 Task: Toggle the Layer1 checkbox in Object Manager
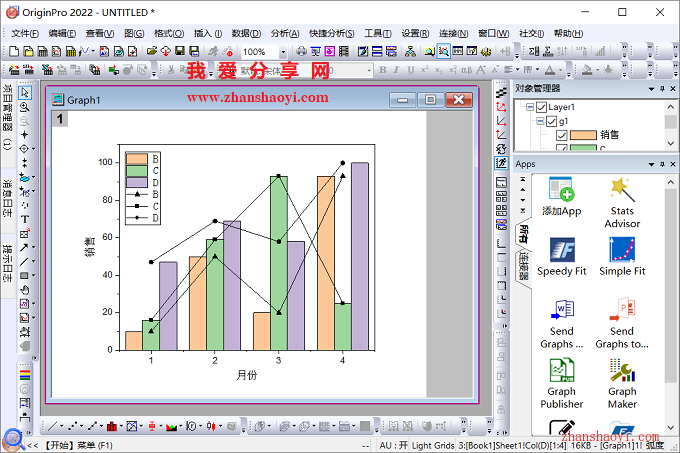(x=541, y=107)
